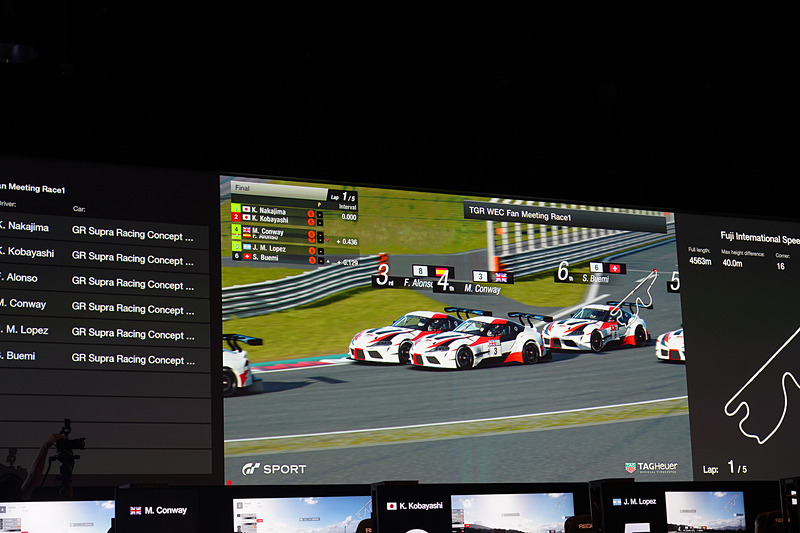
Task: Click position 1 badge in leaderboard
Action: point(235,208)
